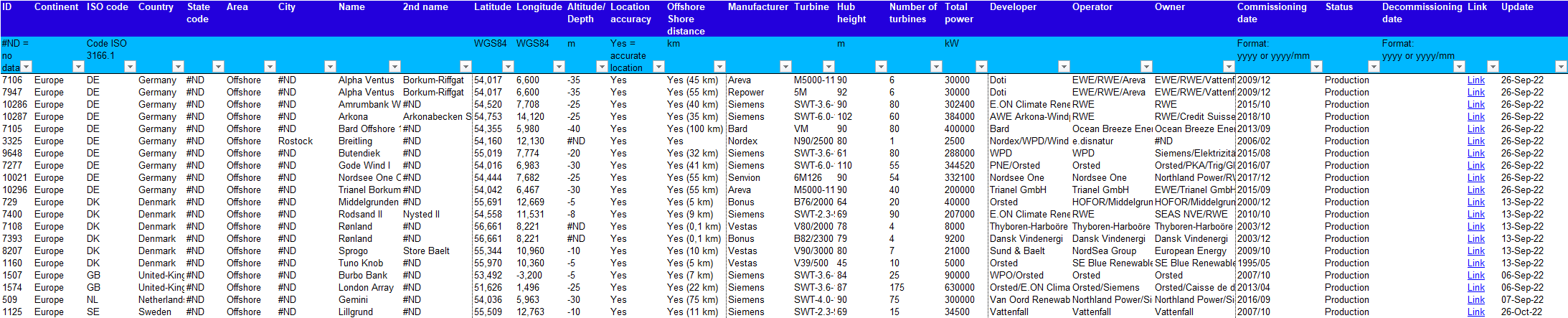This screenshot has width=1568, height=318.
Task: Open the Link for Trianel Borkum row
Action: coord(1475,190)
